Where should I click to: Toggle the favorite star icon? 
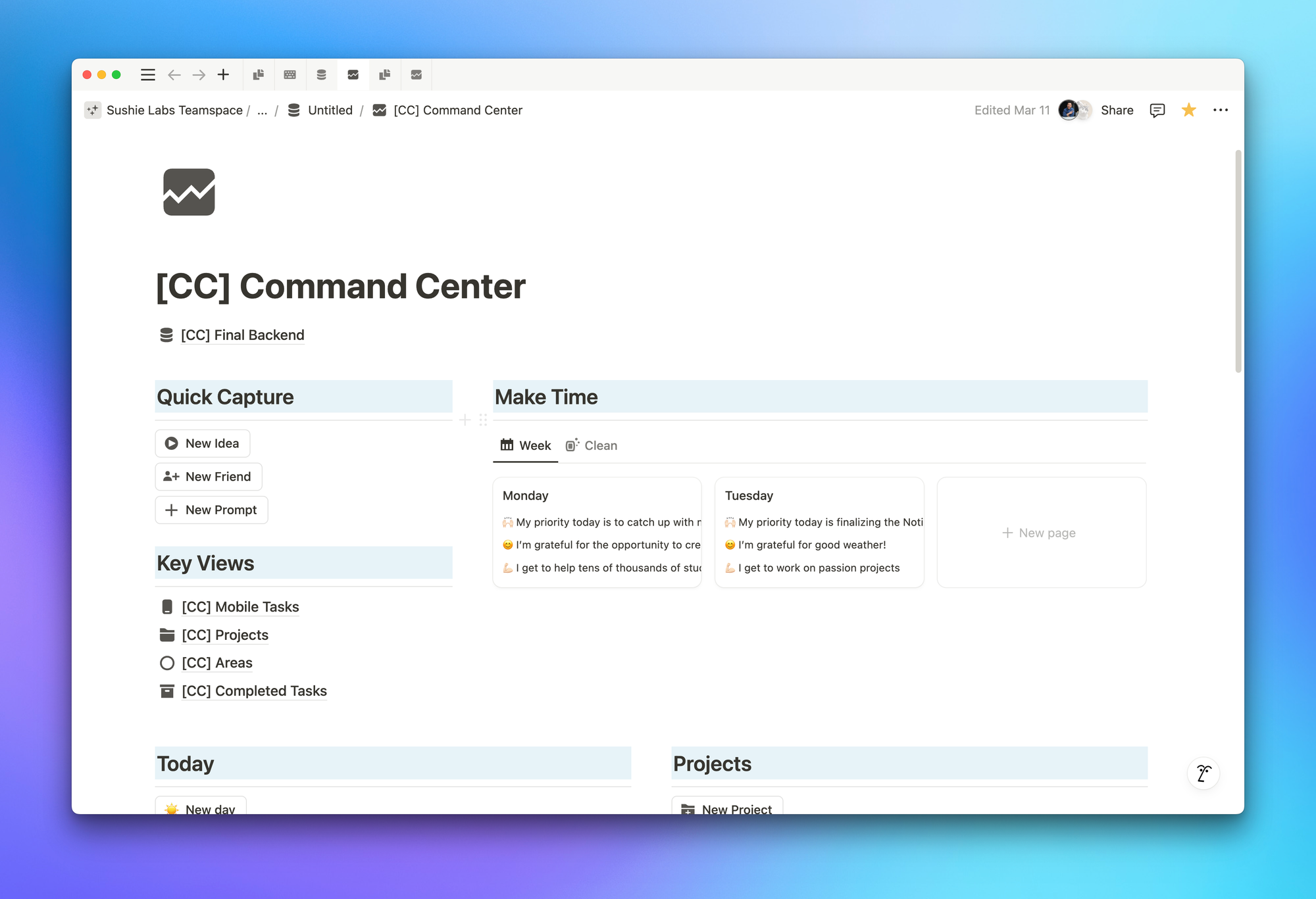pyautogui.click(x=1188, y=110)
